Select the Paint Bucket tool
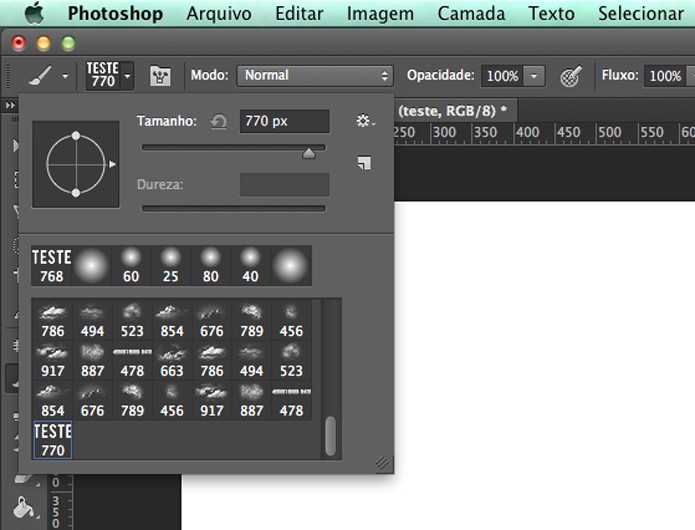695x530 pixels. click(23, 508)
